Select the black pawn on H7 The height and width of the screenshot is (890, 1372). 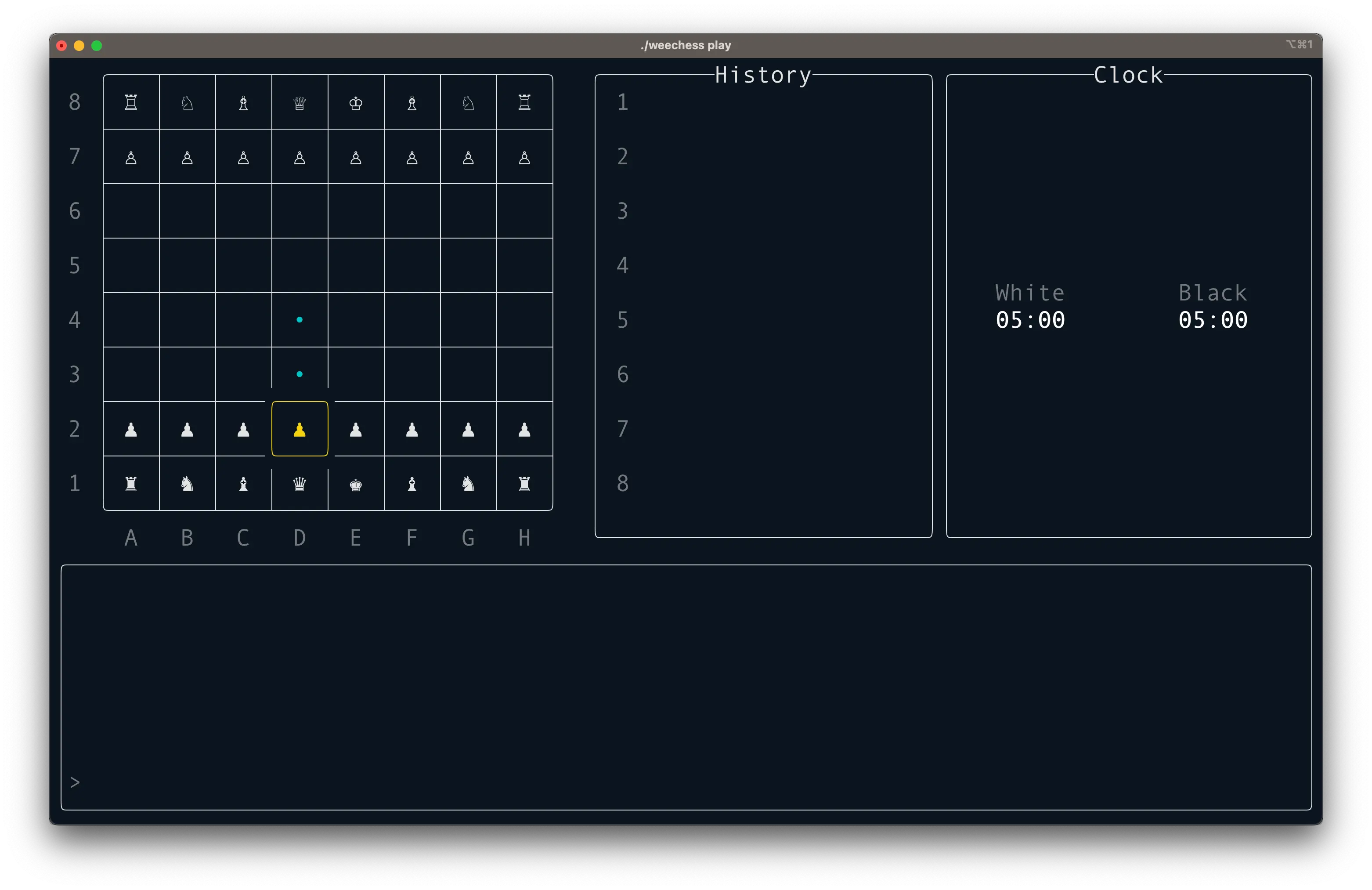(524, 157)
